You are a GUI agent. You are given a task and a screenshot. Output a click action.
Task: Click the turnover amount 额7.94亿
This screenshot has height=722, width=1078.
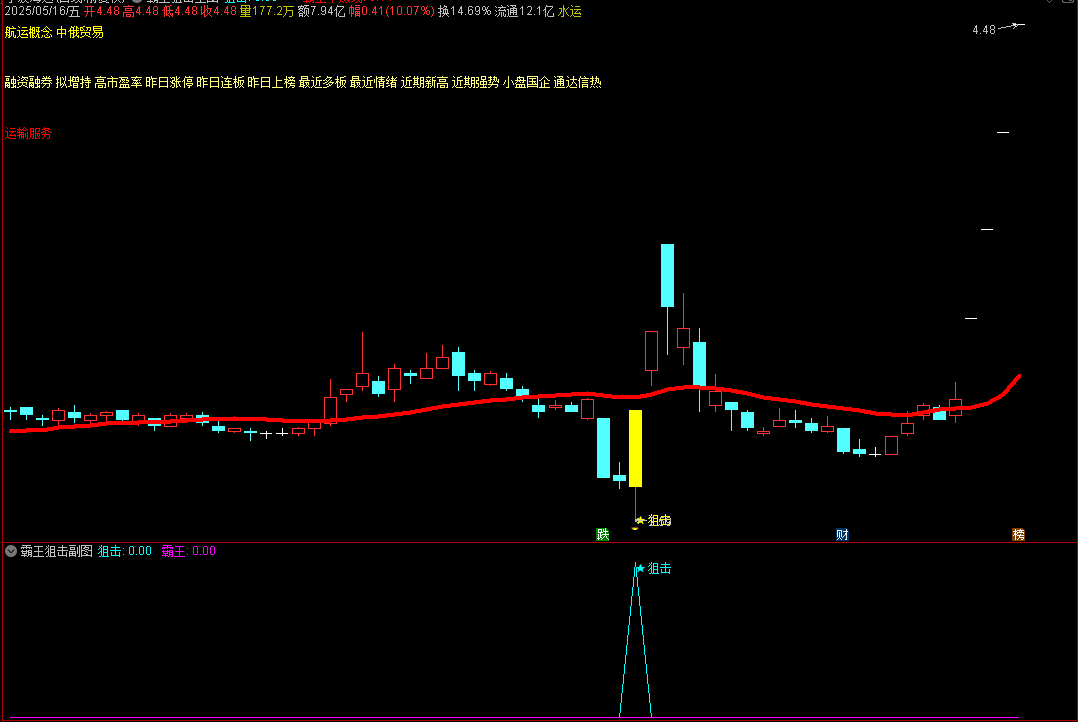(322, 11)
